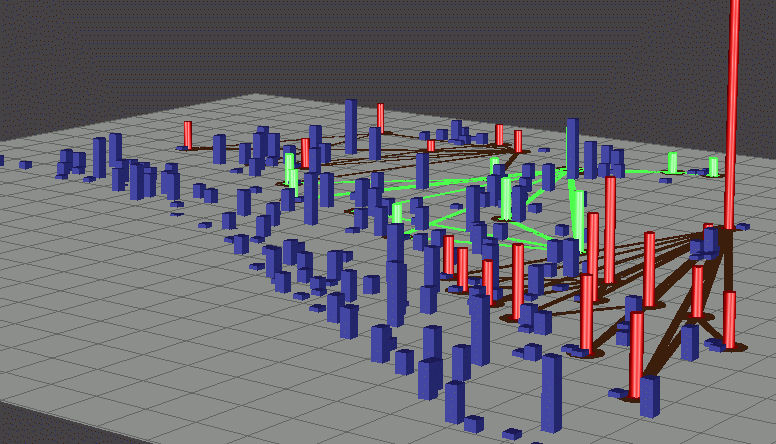Screen dimensions: 776x444
Task: Select the foreground red bar at bottom right
Action: (x=637, y=354)
